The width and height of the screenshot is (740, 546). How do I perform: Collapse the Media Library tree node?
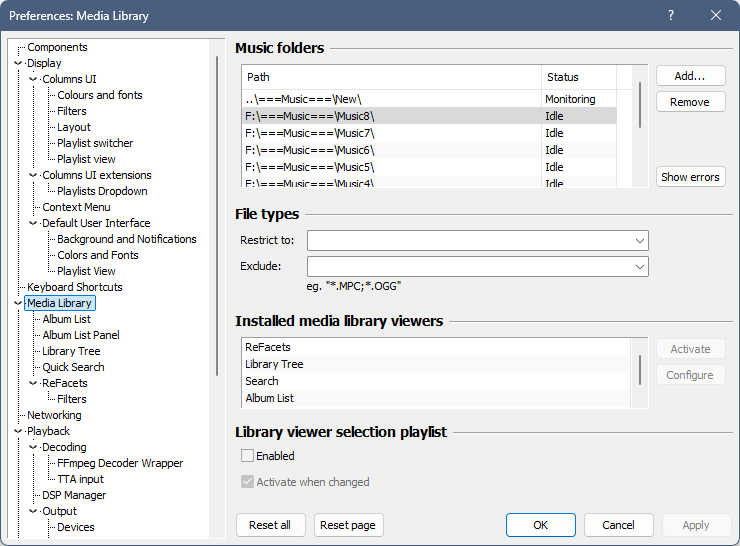click(x=18, y=303)
